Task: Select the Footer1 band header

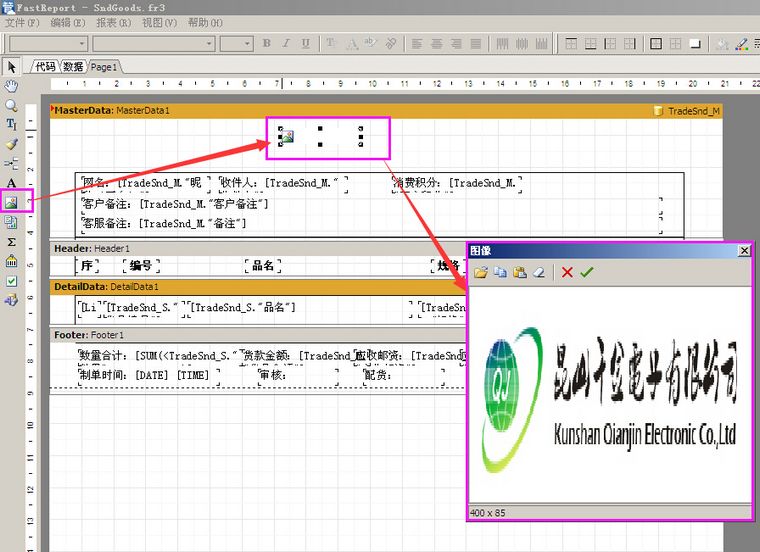Action: pyautogui.click(x=258, y=335)
